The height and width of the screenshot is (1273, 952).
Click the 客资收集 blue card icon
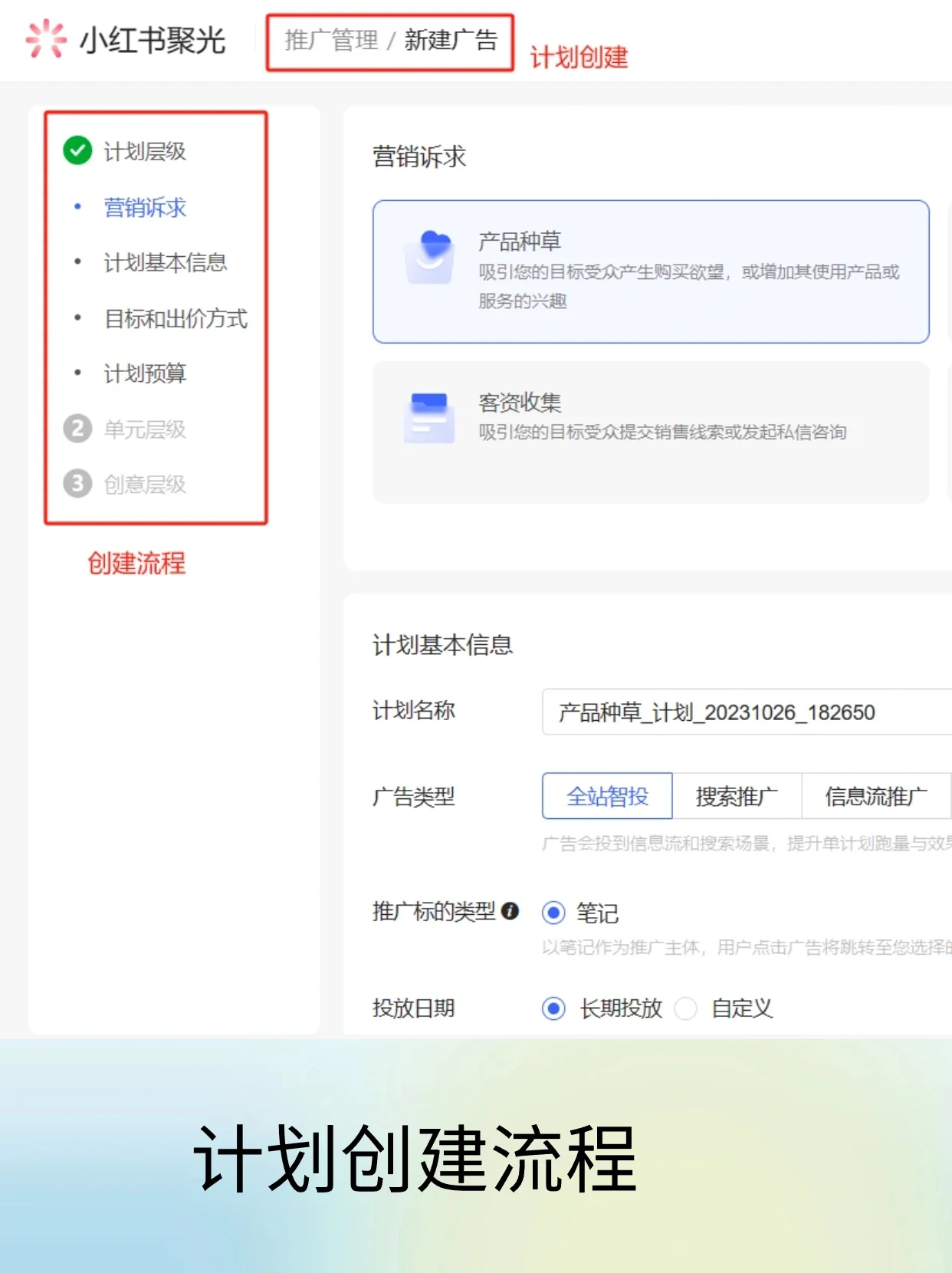point(429,418)
